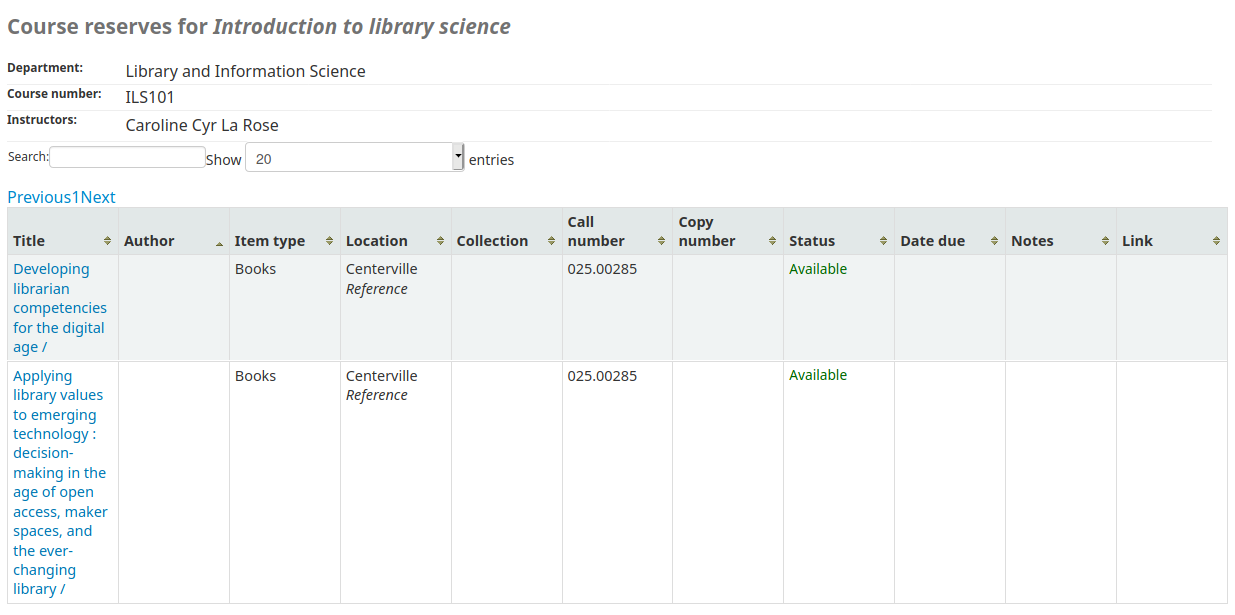
Task: Sort the Link column via its icon
Action: (1217, 241)
